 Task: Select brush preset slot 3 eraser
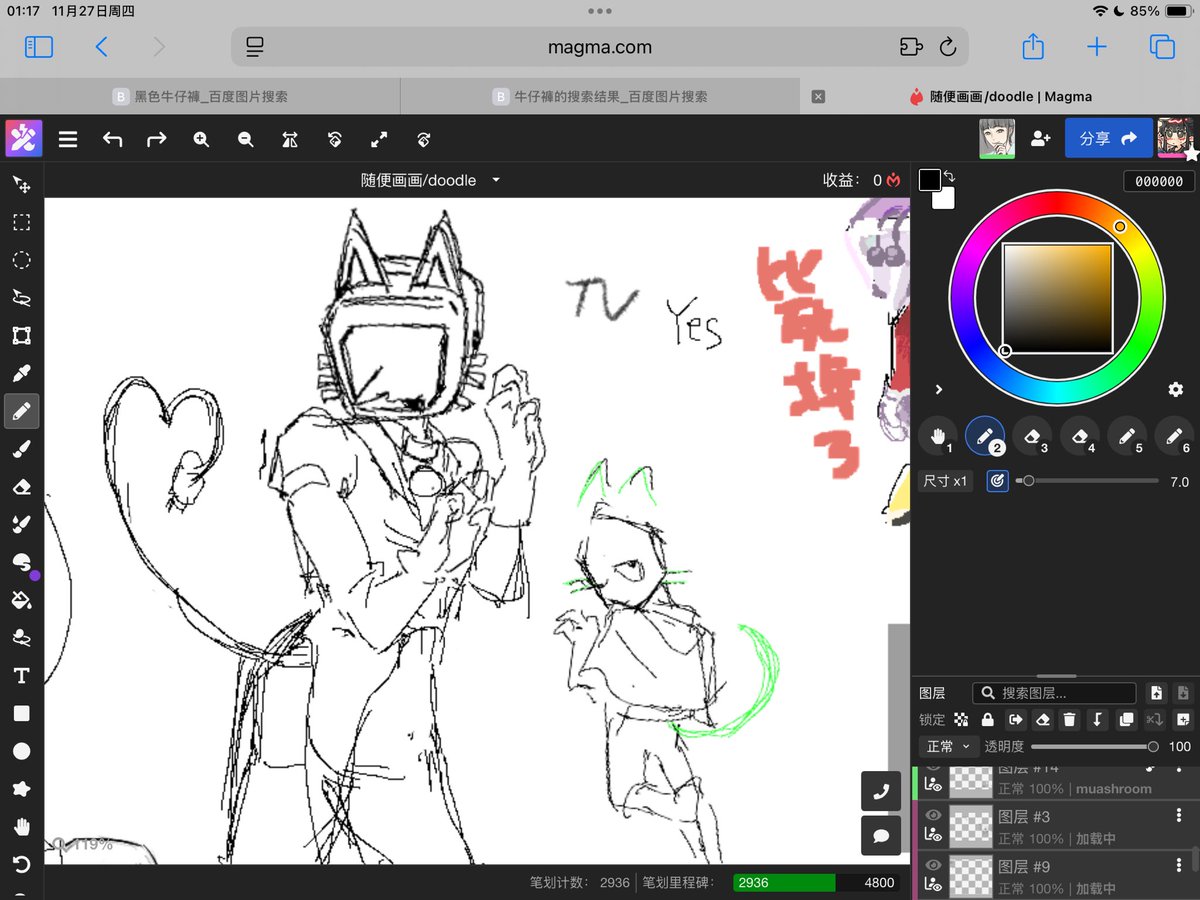click(1033, 436)
